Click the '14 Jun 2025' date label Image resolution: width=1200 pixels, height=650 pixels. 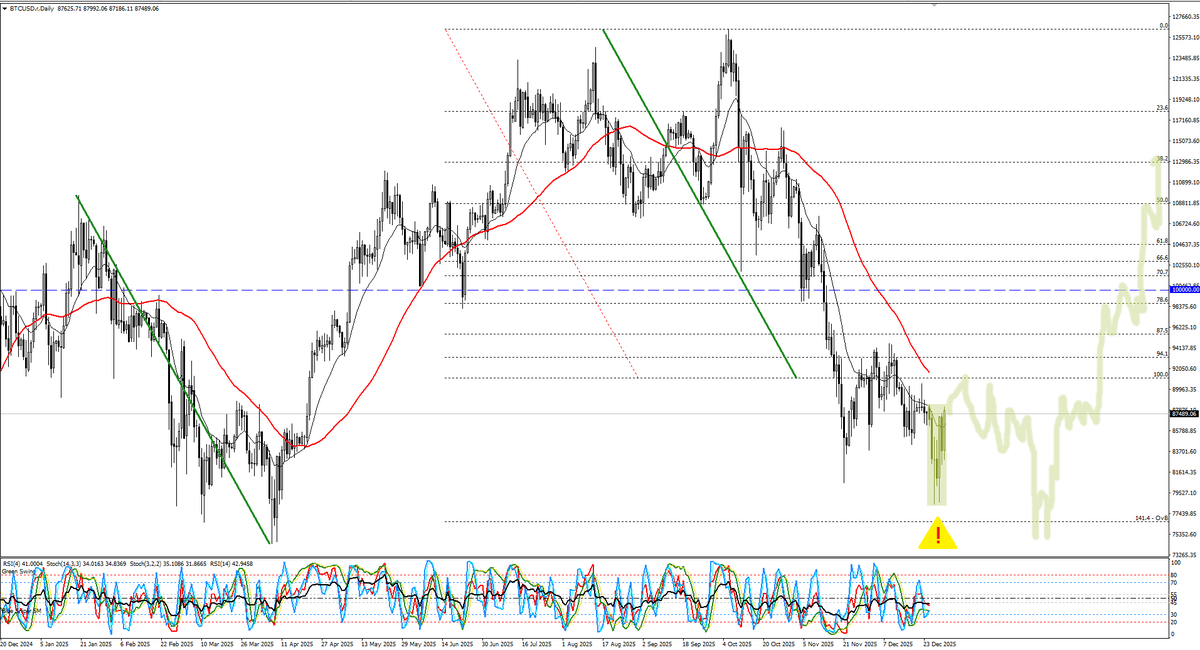coord(460,645)
